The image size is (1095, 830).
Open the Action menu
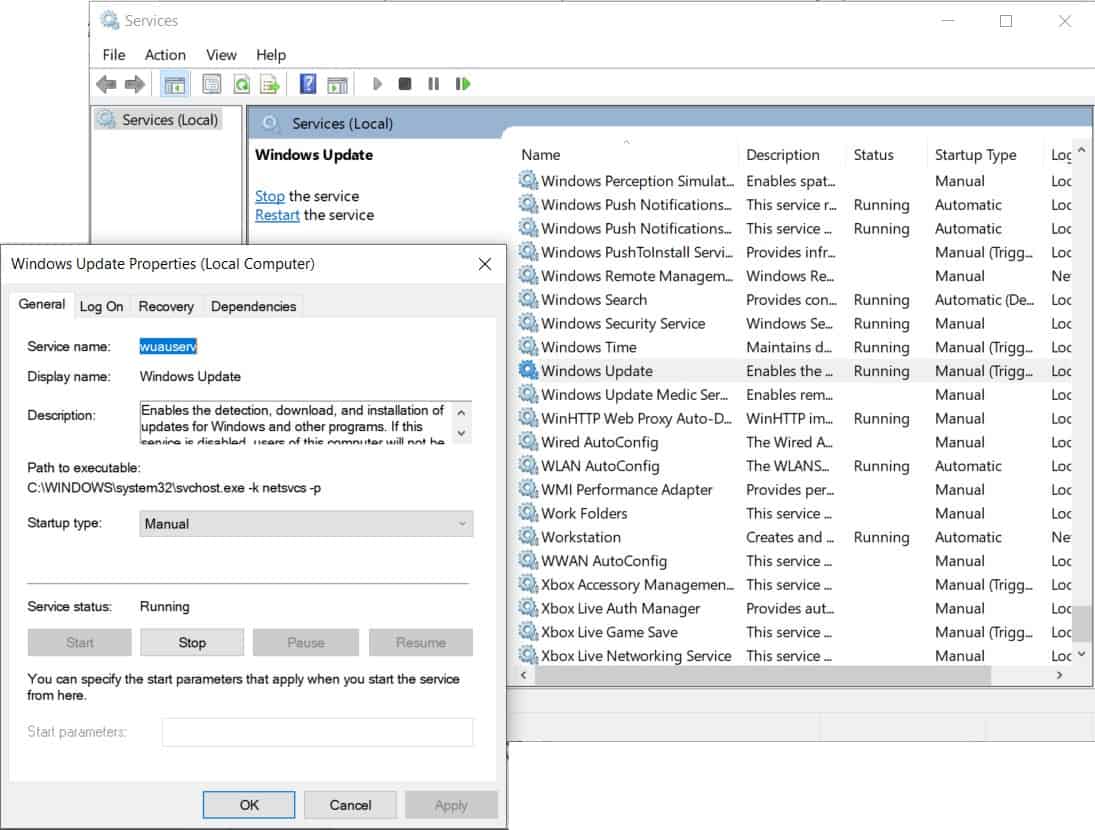(164, 55)
